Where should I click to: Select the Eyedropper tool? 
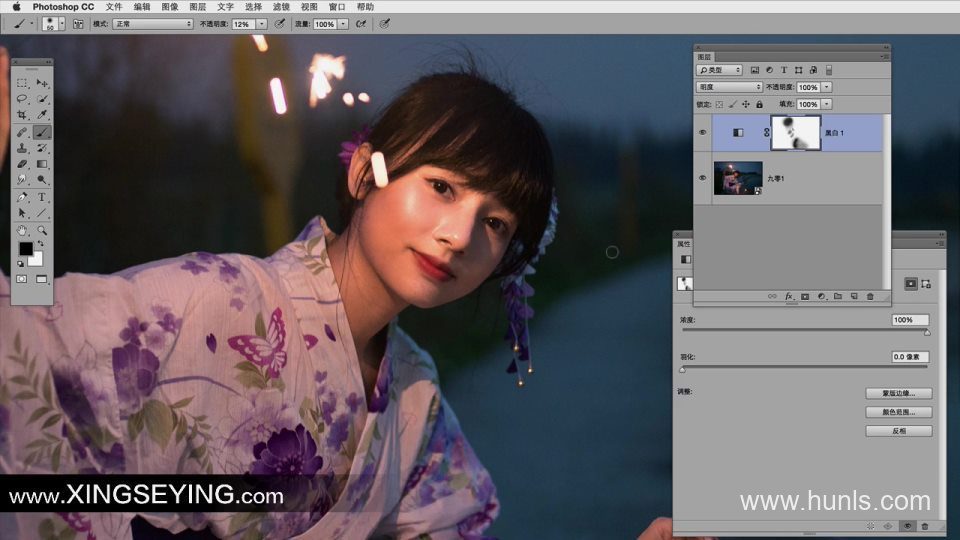click(x=42, y=114)
